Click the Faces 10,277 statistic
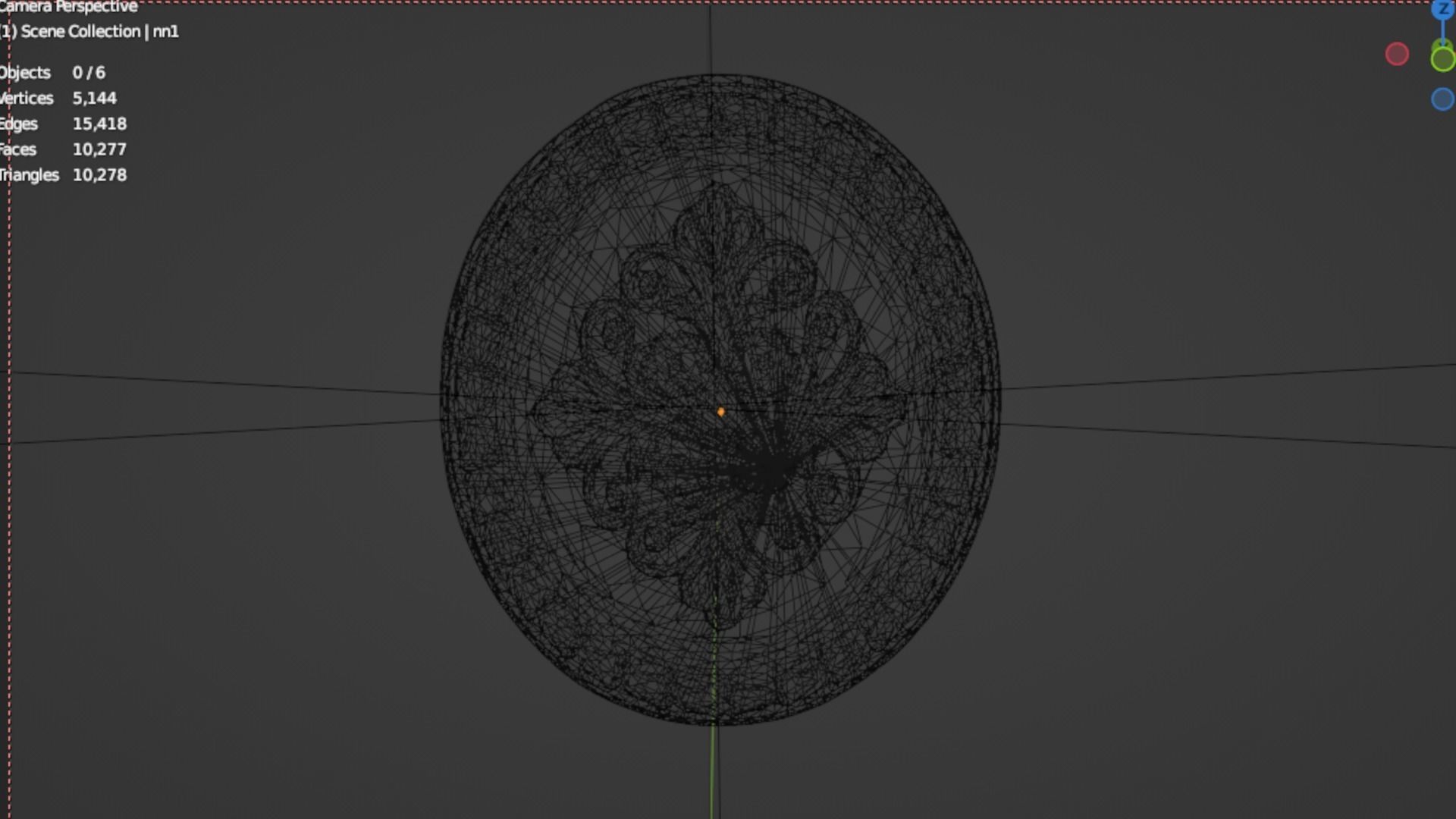The image size is (1456, 819). [62, 149]
